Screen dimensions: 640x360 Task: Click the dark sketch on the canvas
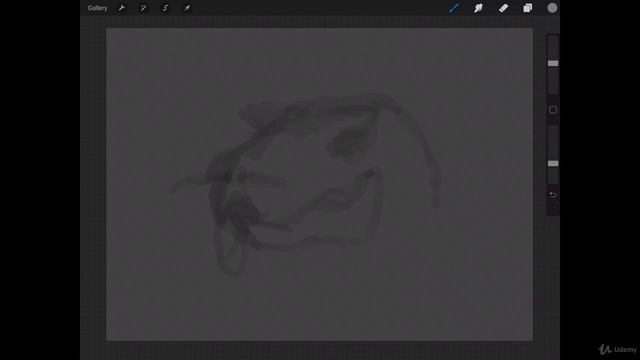pos(306,184)
